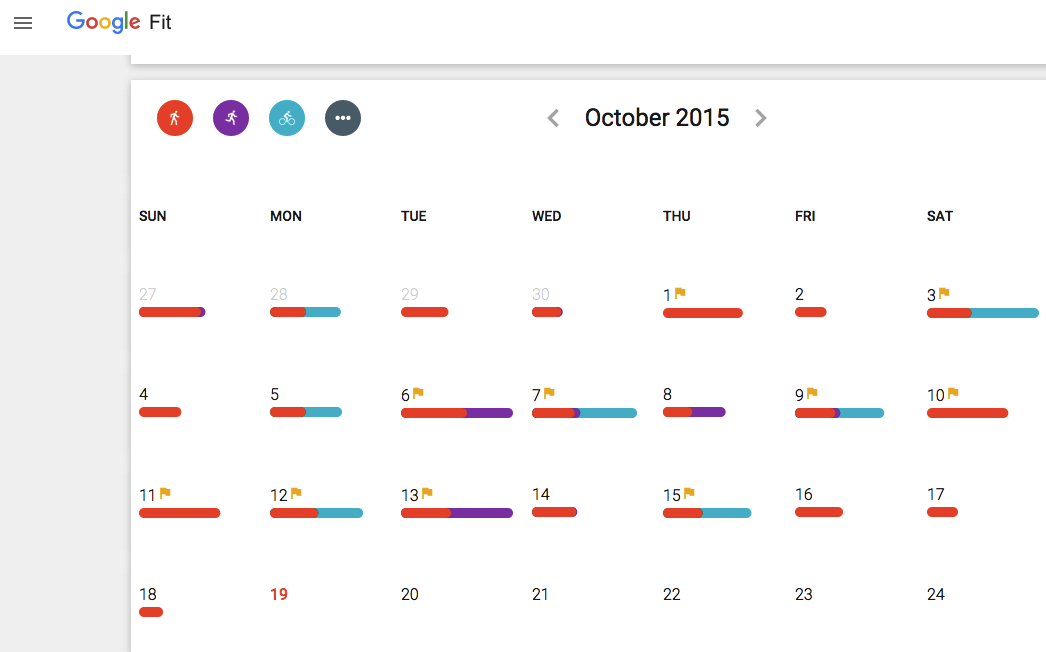Image resolution: width=1046 pixels, height=652 pixels.
Task: Open the navigation hamburger menu
Action: point(23,23)
